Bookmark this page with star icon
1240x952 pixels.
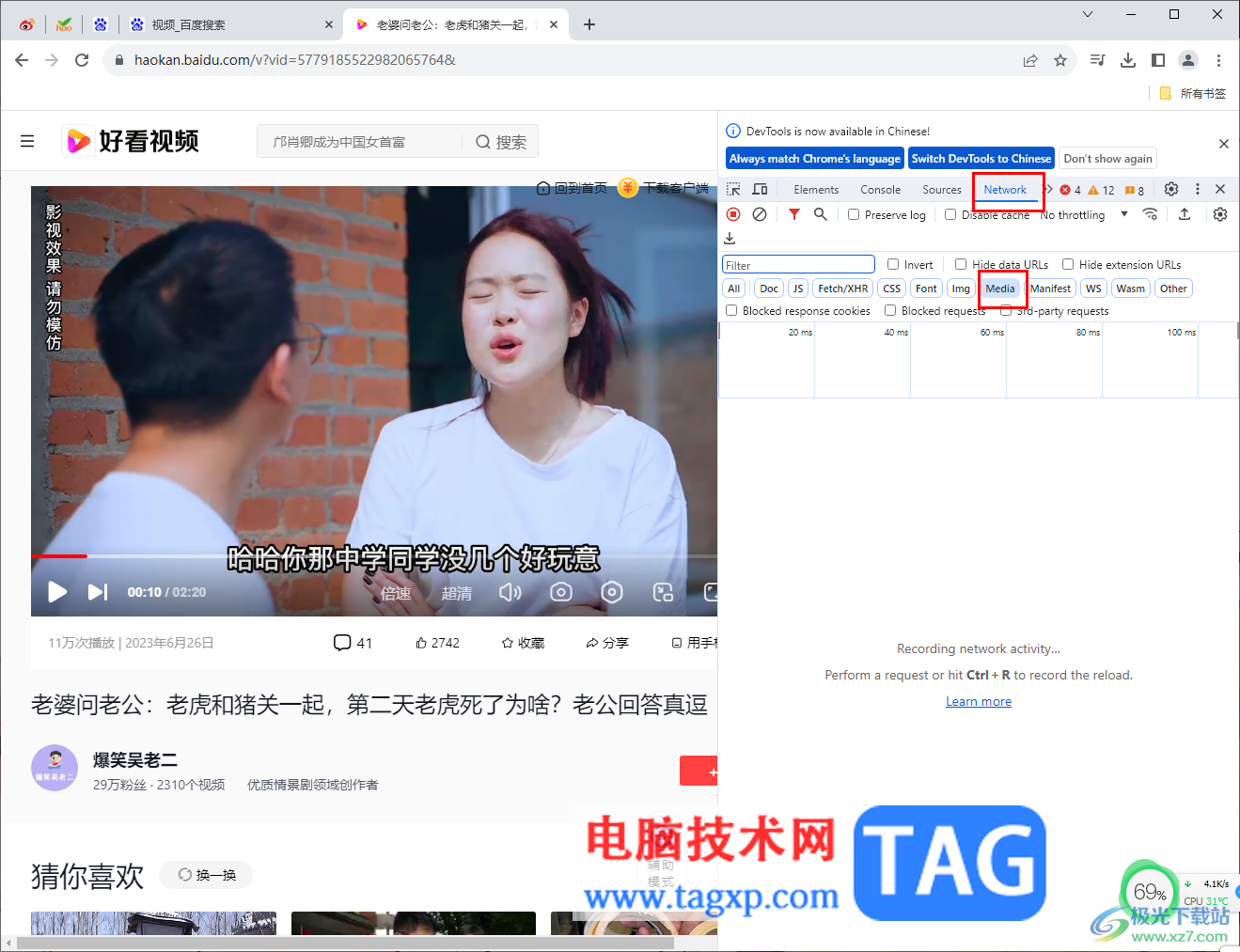click(1060, 60)
